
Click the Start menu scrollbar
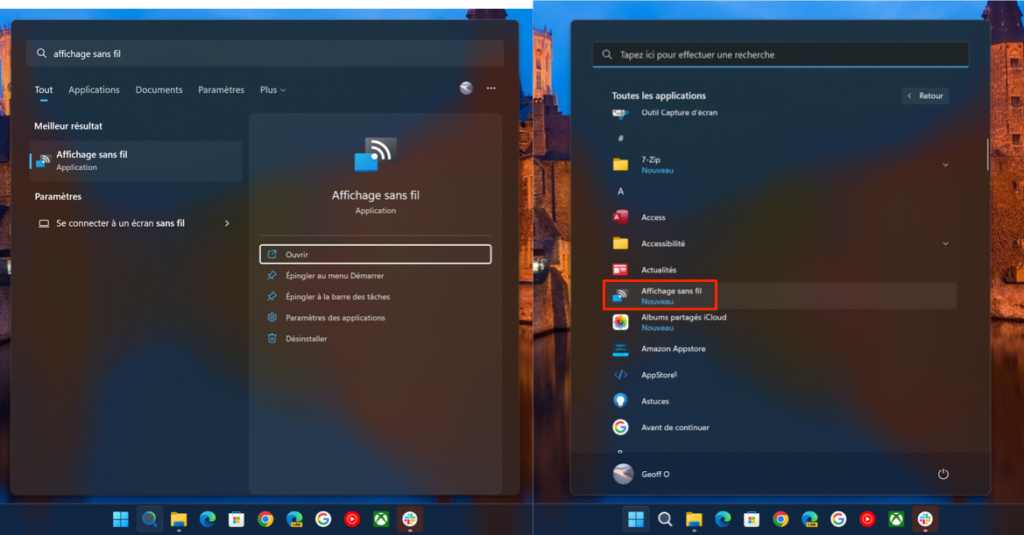point(987,155)
